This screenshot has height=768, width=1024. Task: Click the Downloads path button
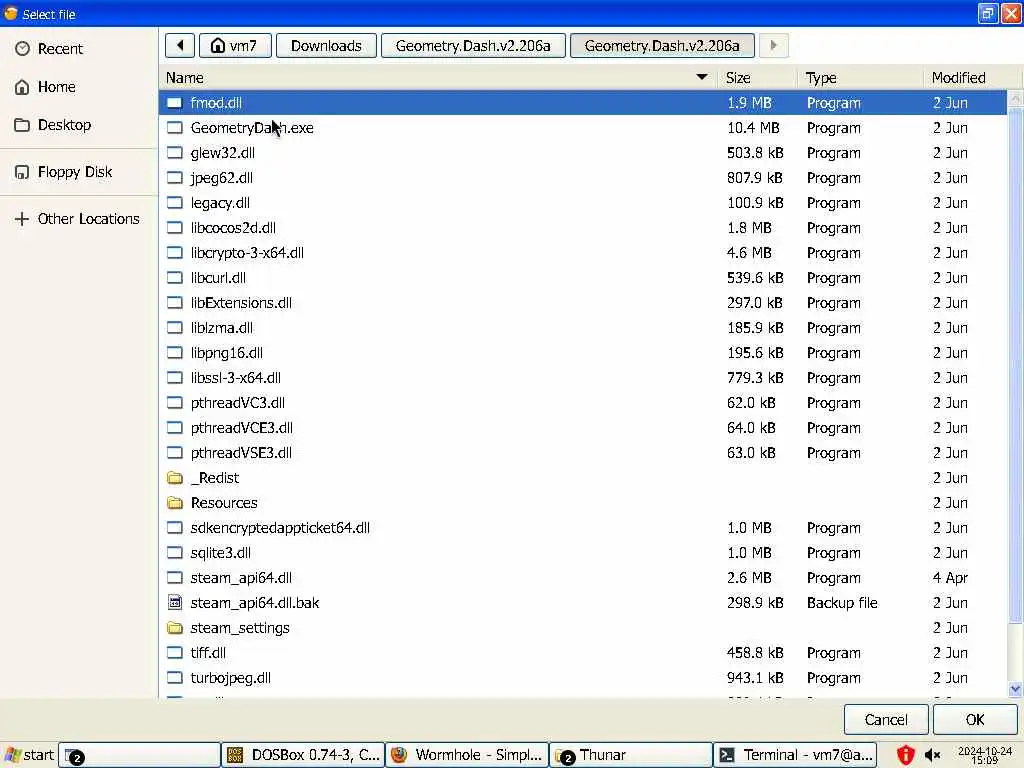[x=326, y=46]
